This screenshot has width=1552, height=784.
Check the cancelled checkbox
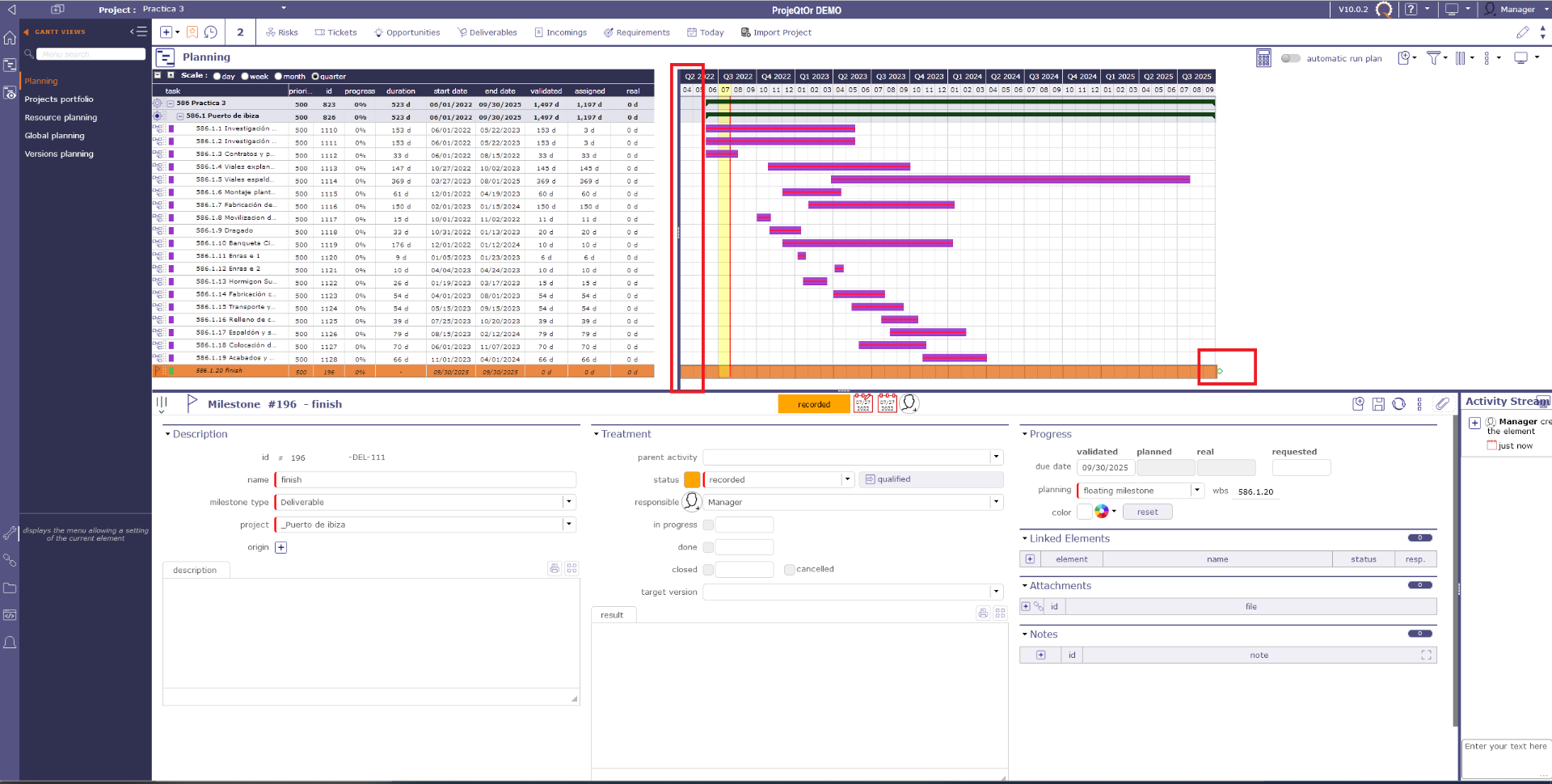tap(790, 570)
